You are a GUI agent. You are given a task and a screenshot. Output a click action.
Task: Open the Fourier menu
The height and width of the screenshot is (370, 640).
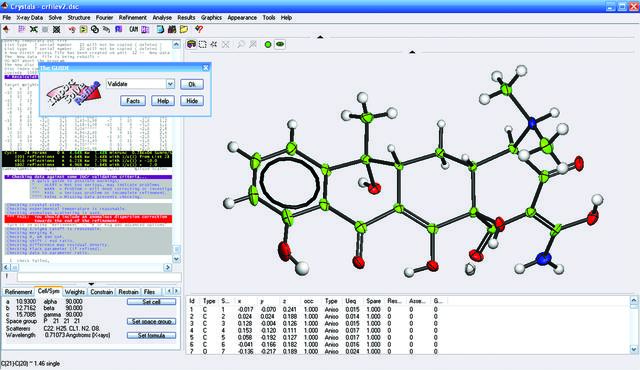point(104,18)
